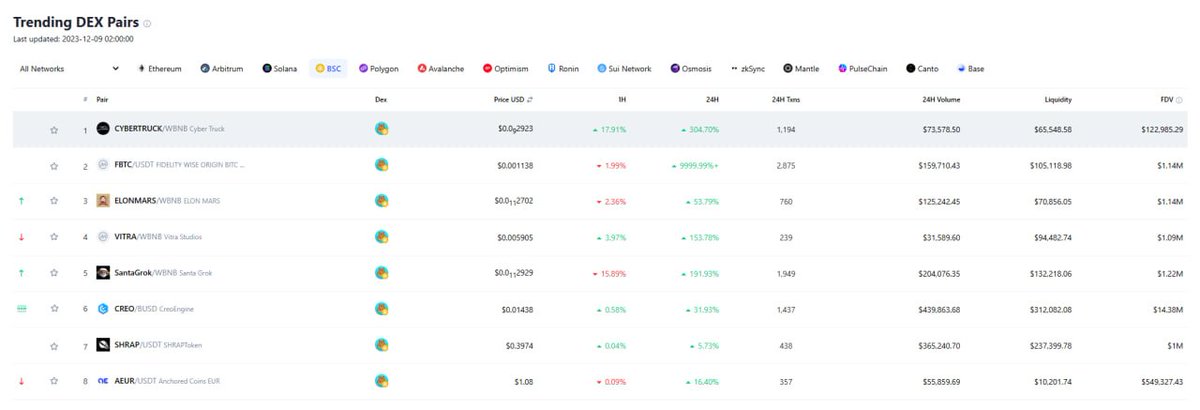Open the SHRAP/USDT pair link
This screenshot has width=1200, height=410.
point(158,346)
